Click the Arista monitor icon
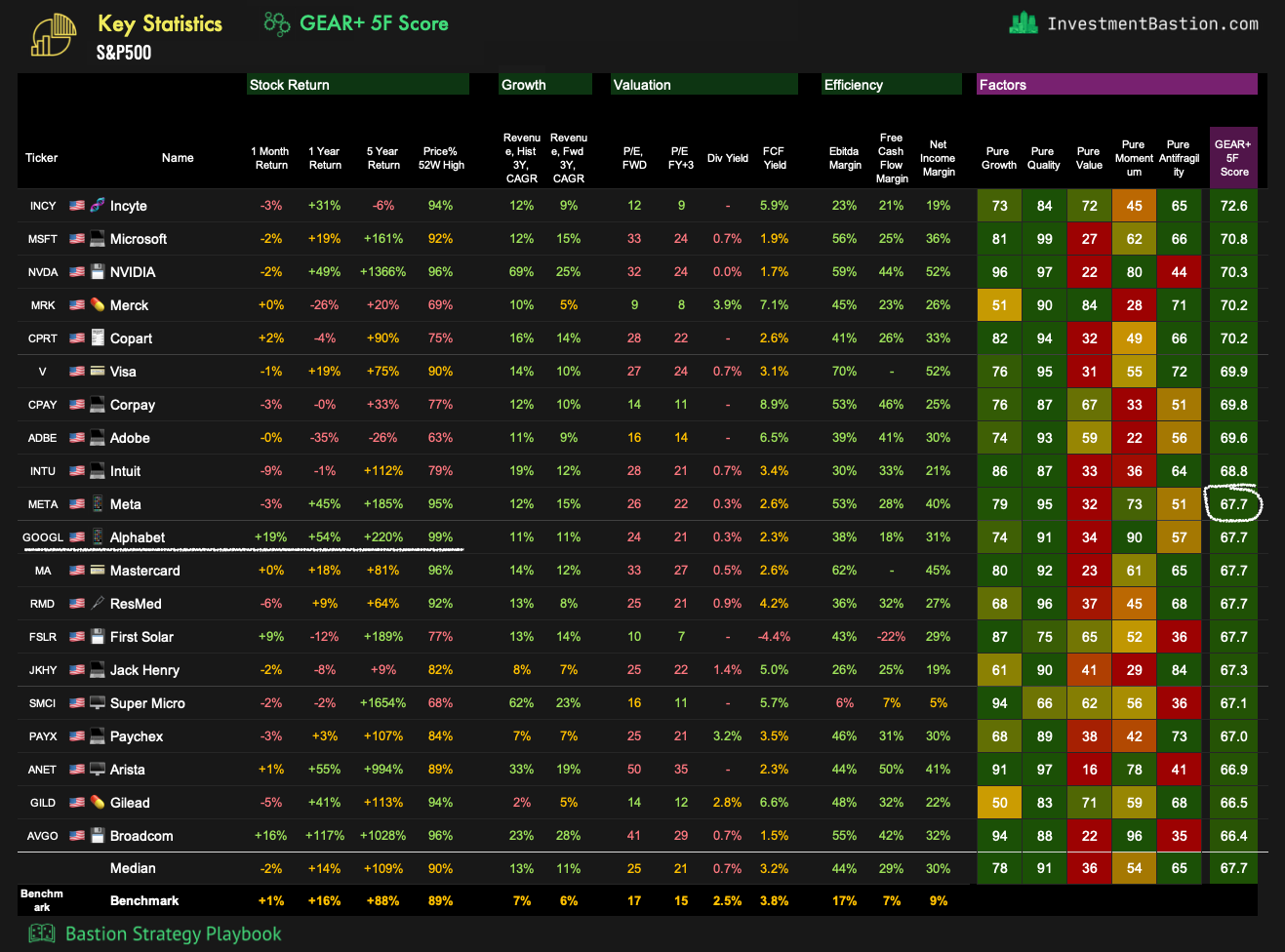Screen dimensions: 1285x952 pos(98,770)
